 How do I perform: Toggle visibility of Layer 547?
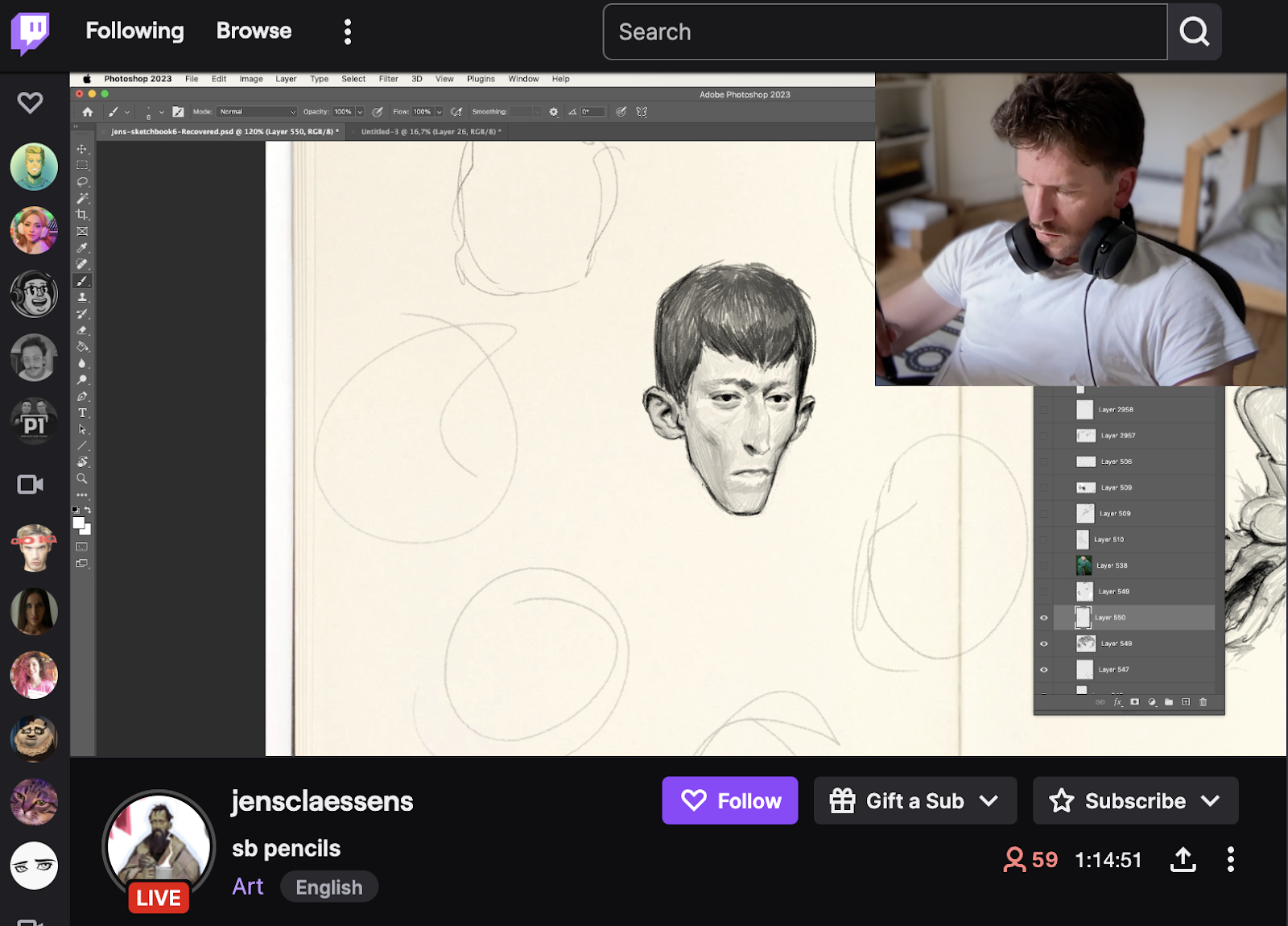tap(1043, 669)
